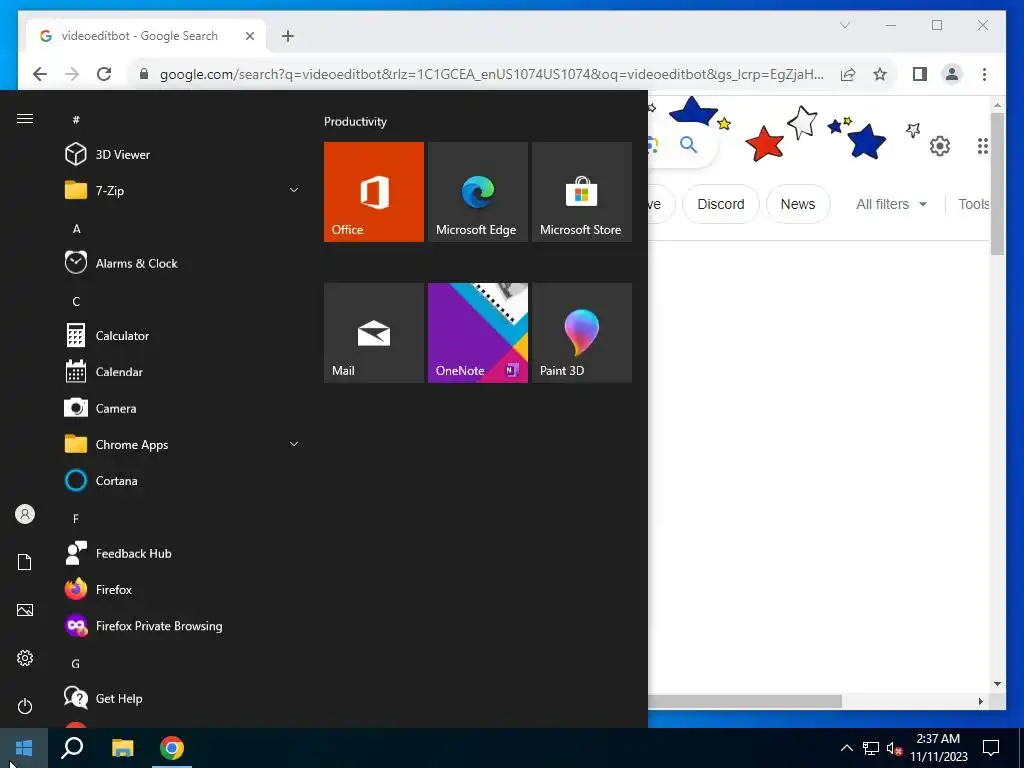The width and height of the screenshot is (1024, 768).
Task: Reload the Chrome page
Action: coord(104,74)
